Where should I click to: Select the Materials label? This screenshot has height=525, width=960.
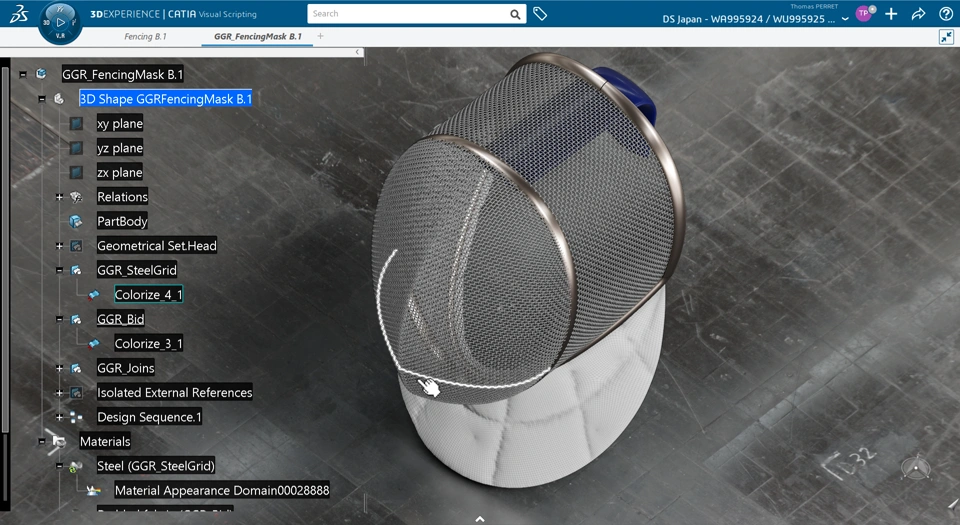coord(105,442)
